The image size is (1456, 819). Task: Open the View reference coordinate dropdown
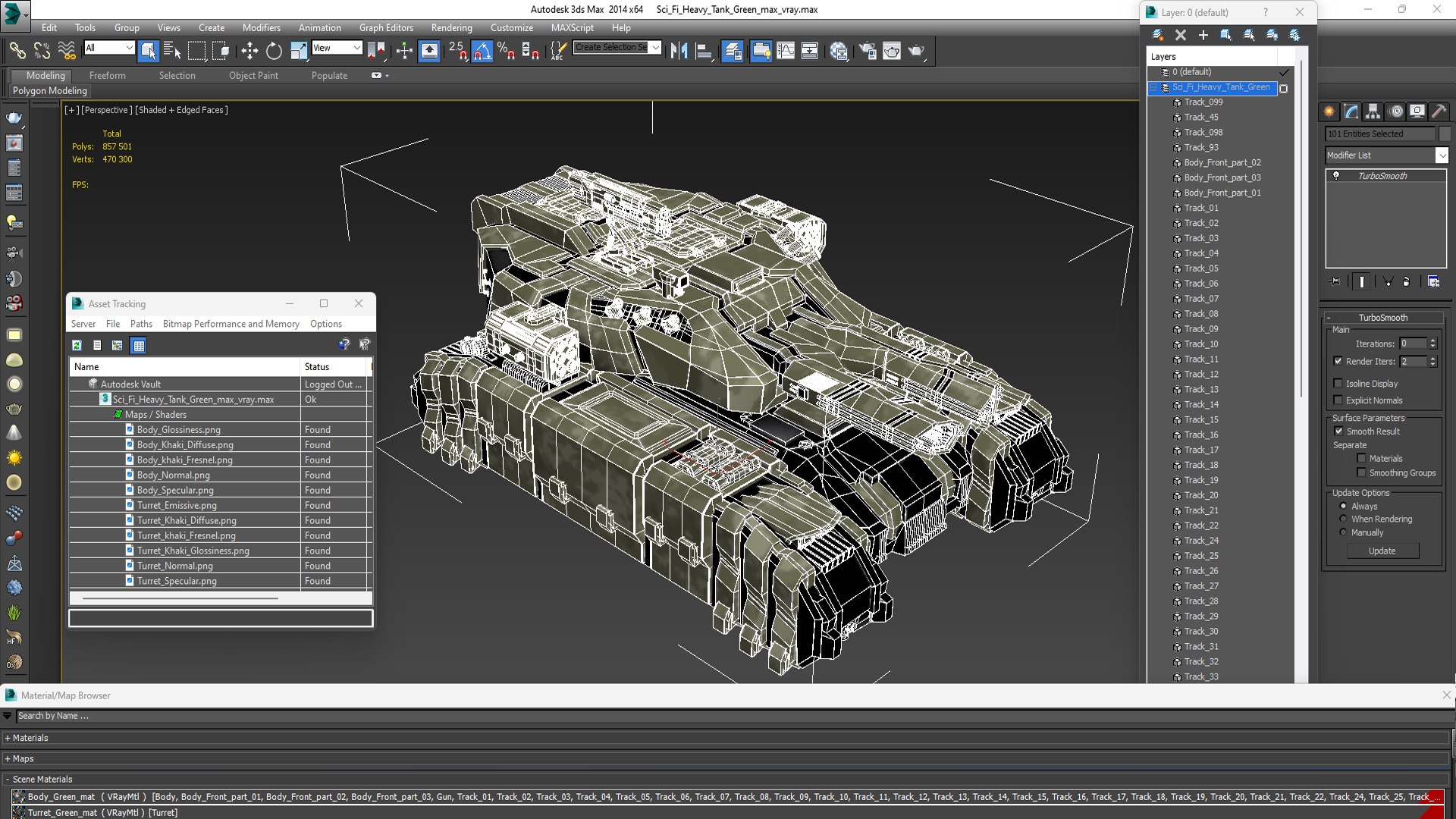tap(337, 48)
